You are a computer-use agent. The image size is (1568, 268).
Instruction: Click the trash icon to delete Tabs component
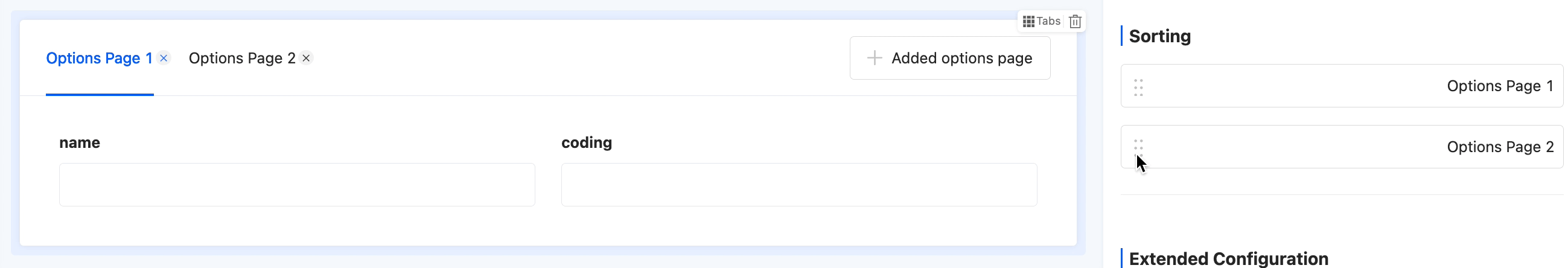pos(1075,21)
